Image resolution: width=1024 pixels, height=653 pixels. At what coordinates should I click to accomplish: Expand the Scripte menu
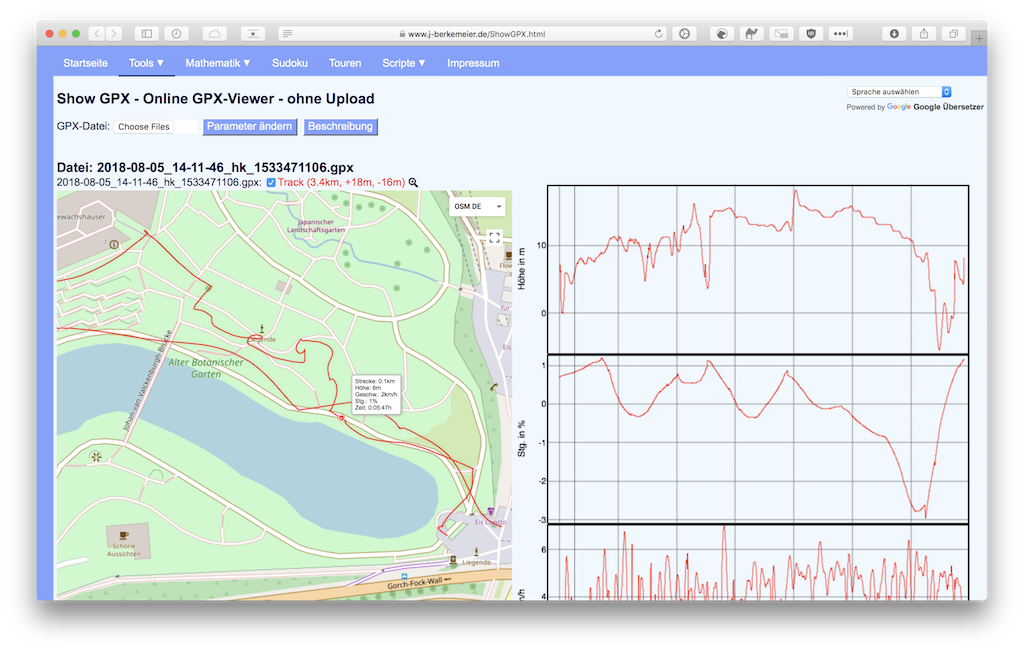[404, 63]
